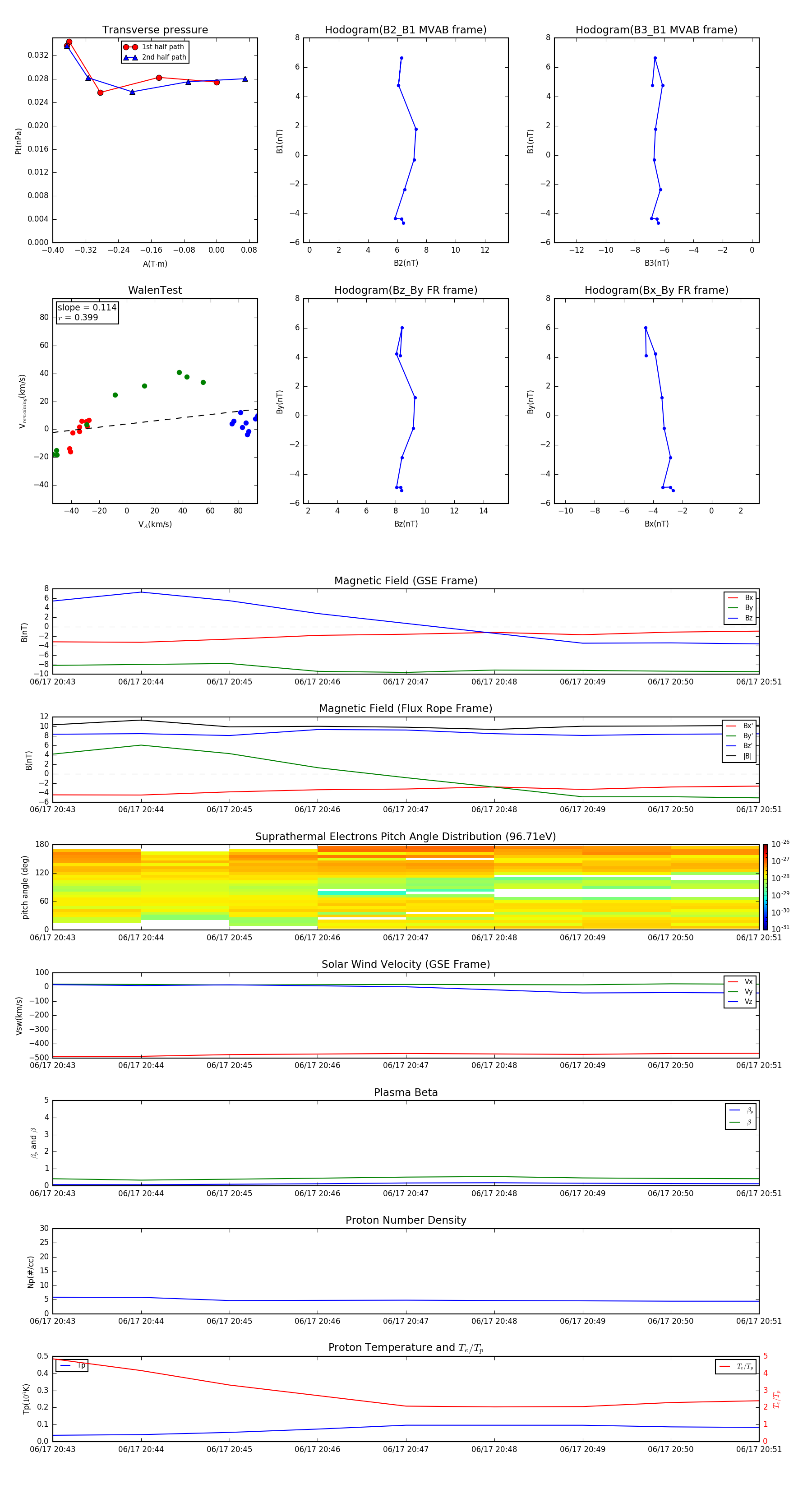
Task: Click the "B2(nT)" x-axis label
Action: click(406, 263)
